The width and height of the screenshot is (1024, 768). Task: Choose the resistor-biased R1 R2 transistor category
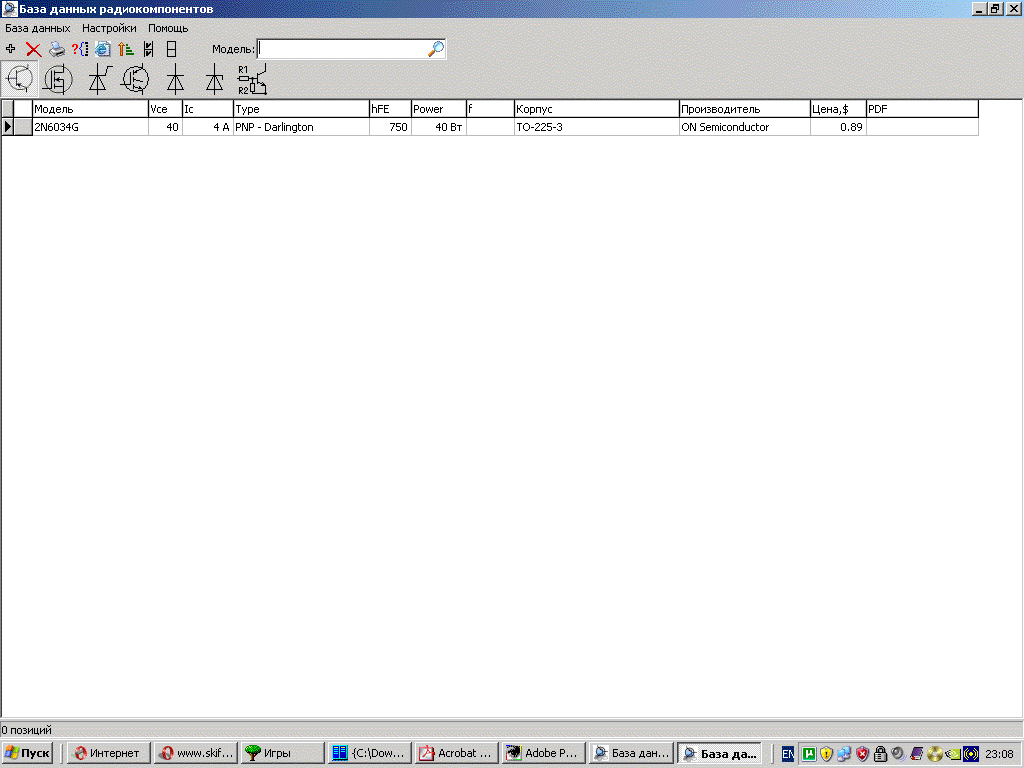[x=251, y=78]
